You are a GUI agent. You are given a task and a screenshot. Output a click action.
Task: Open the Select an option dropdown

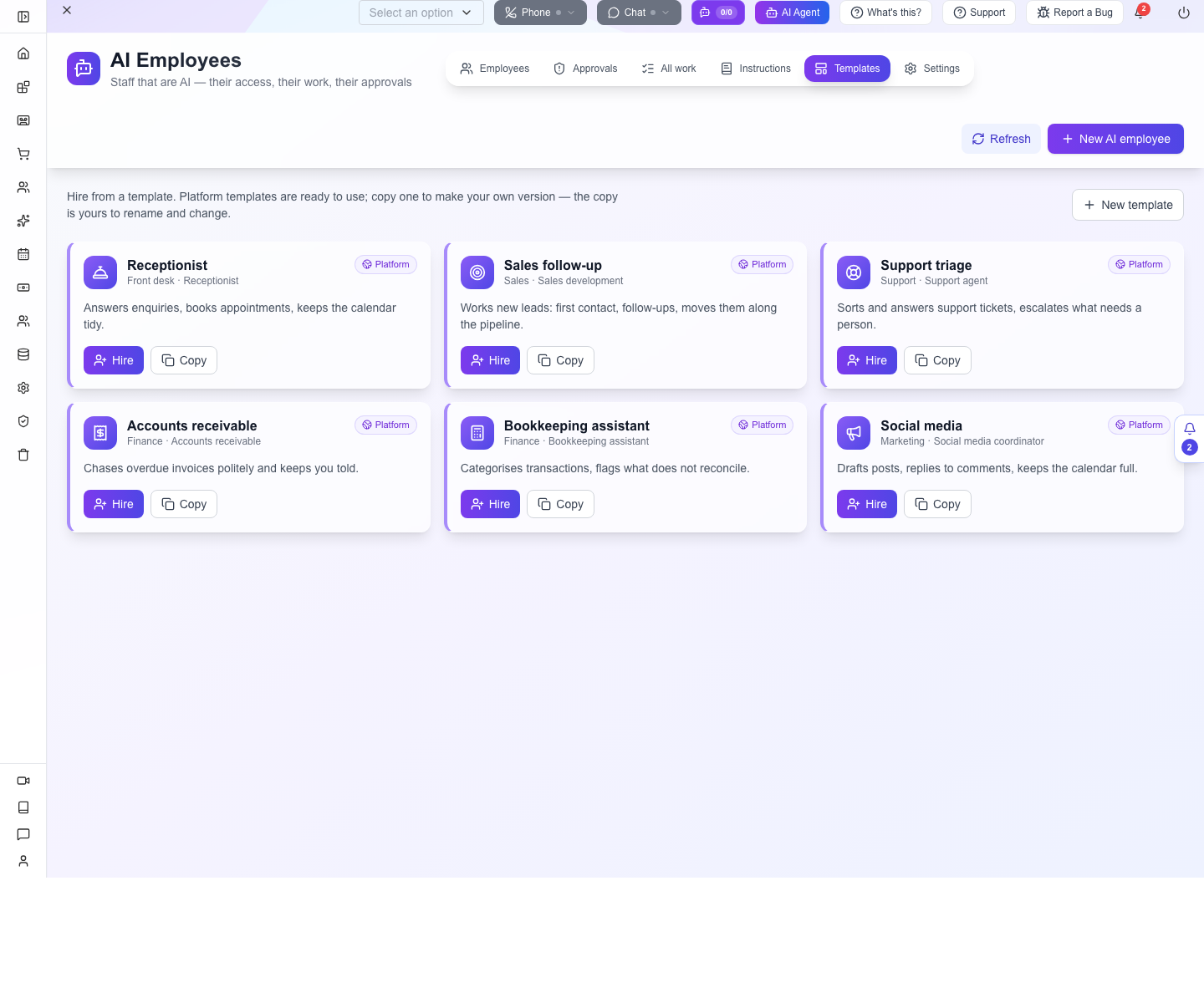[x=421, y=13]
